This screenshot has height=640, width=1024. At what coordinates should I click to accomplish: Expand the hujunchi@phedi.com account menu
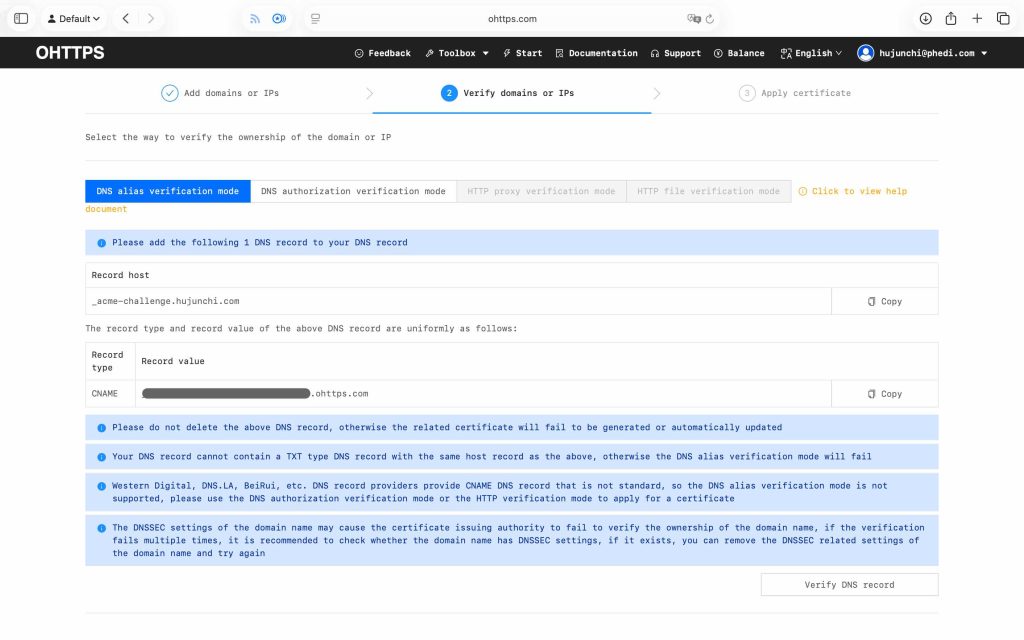click(x=922, y=53)
